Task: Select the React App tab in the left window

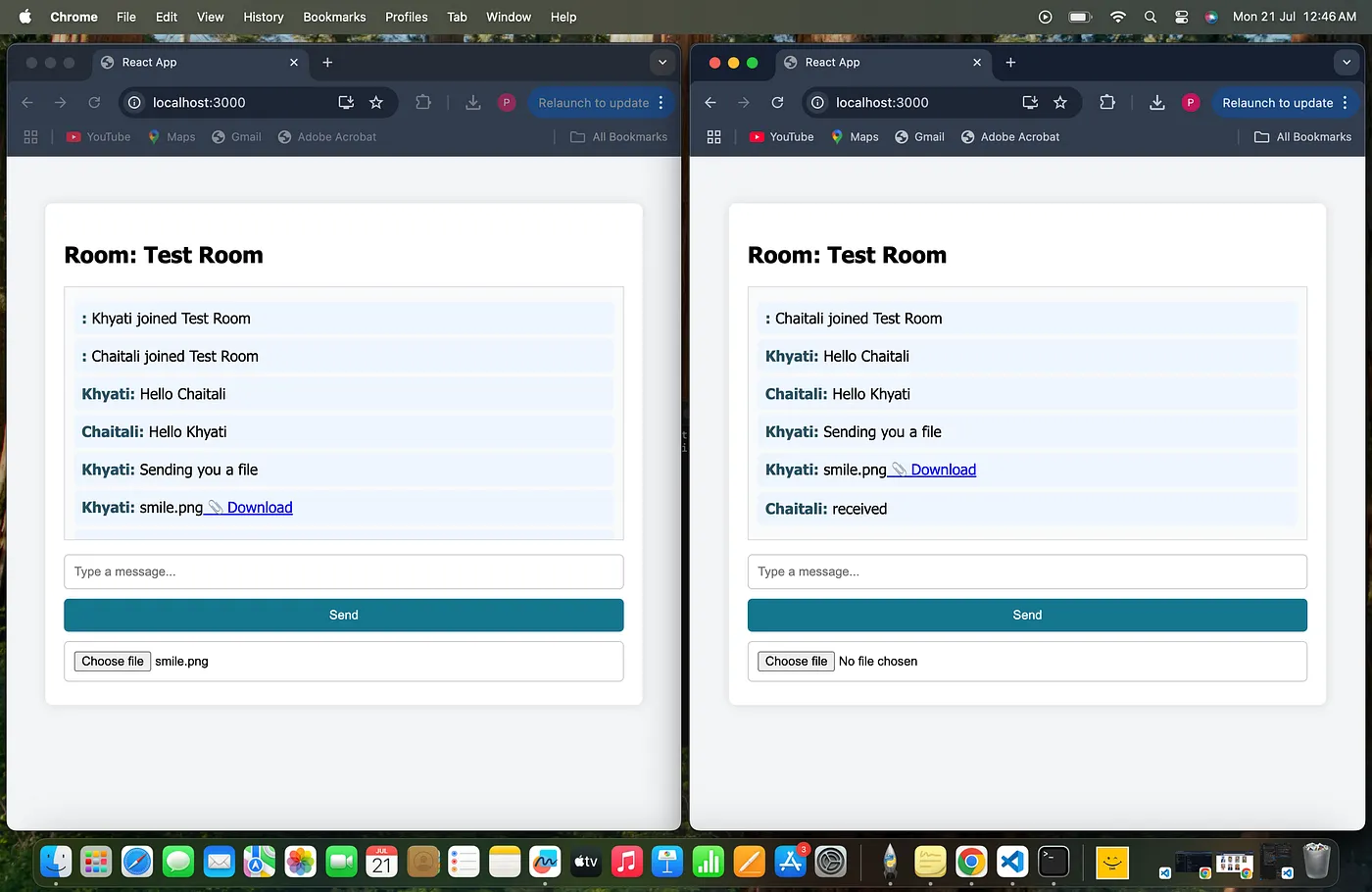Action: pyautogui.click(x=149, y=62)
